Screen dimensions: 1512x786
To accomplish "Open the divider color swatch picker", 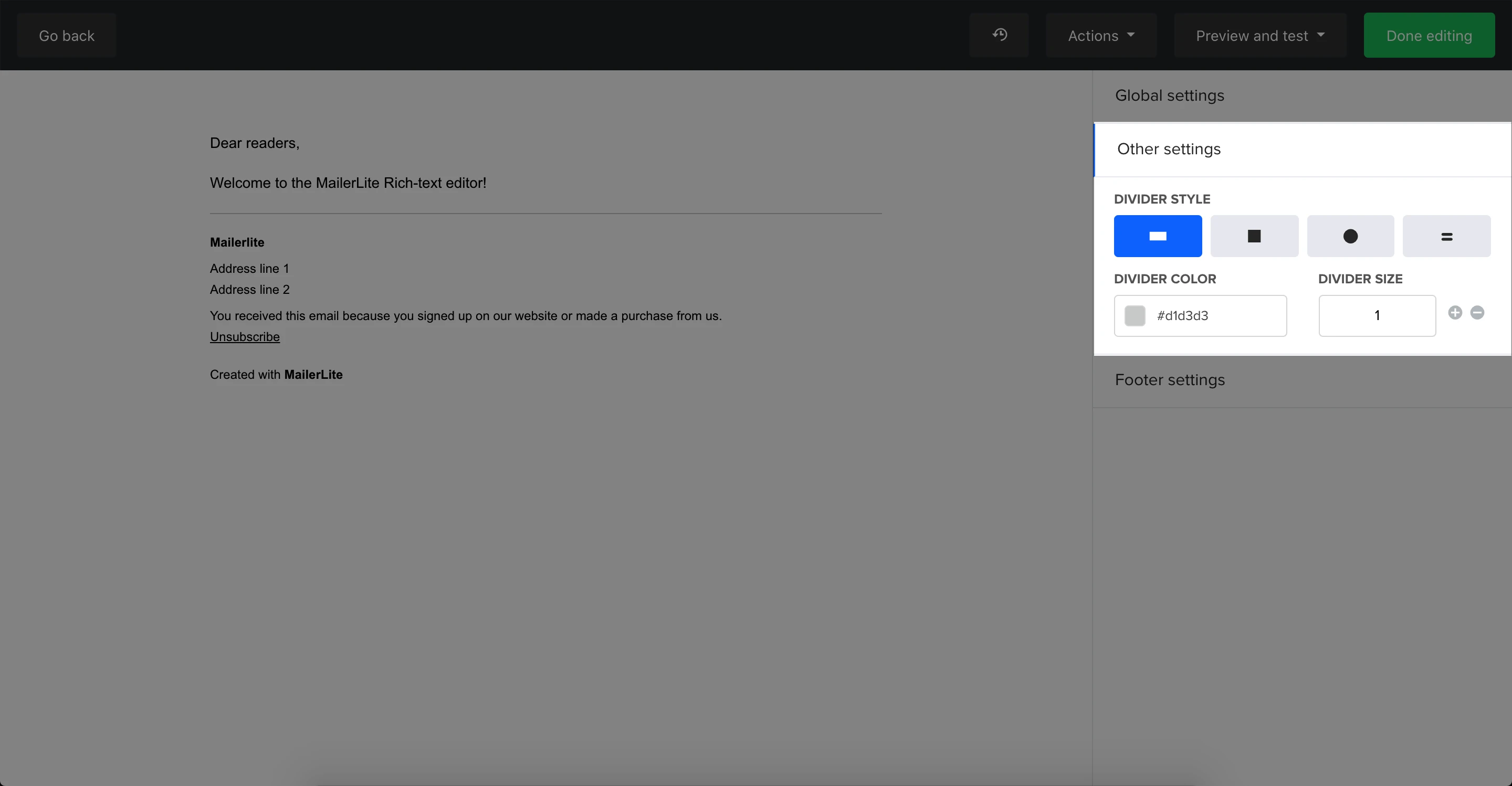I will tap(1135, 315).
